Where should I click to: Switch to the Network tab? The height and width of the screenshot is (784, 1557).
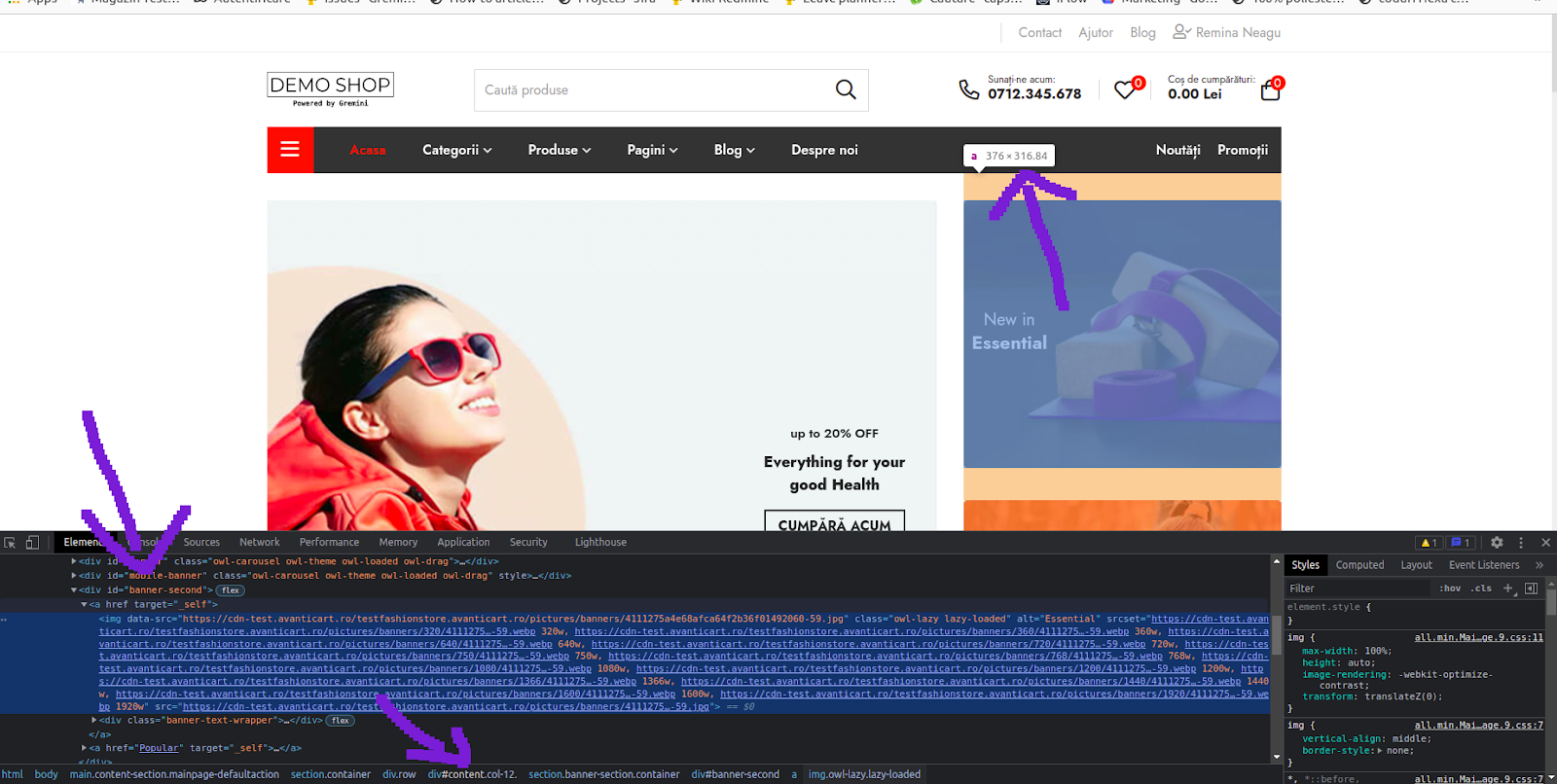[259, 543]
